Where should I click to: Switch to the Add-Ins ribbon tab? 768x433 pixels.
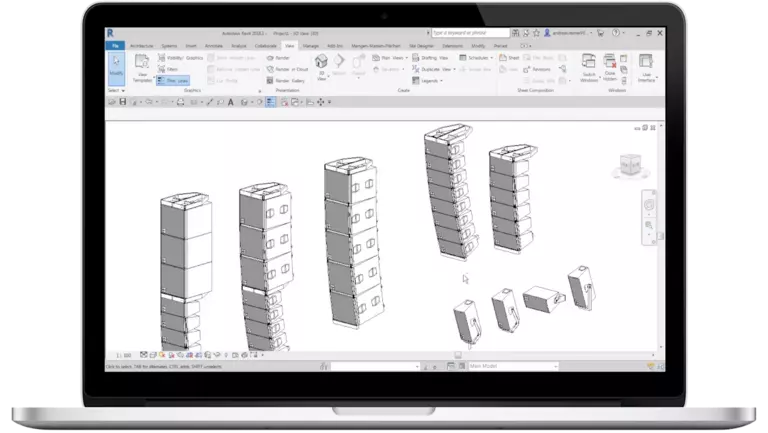[x=335, y=46]
